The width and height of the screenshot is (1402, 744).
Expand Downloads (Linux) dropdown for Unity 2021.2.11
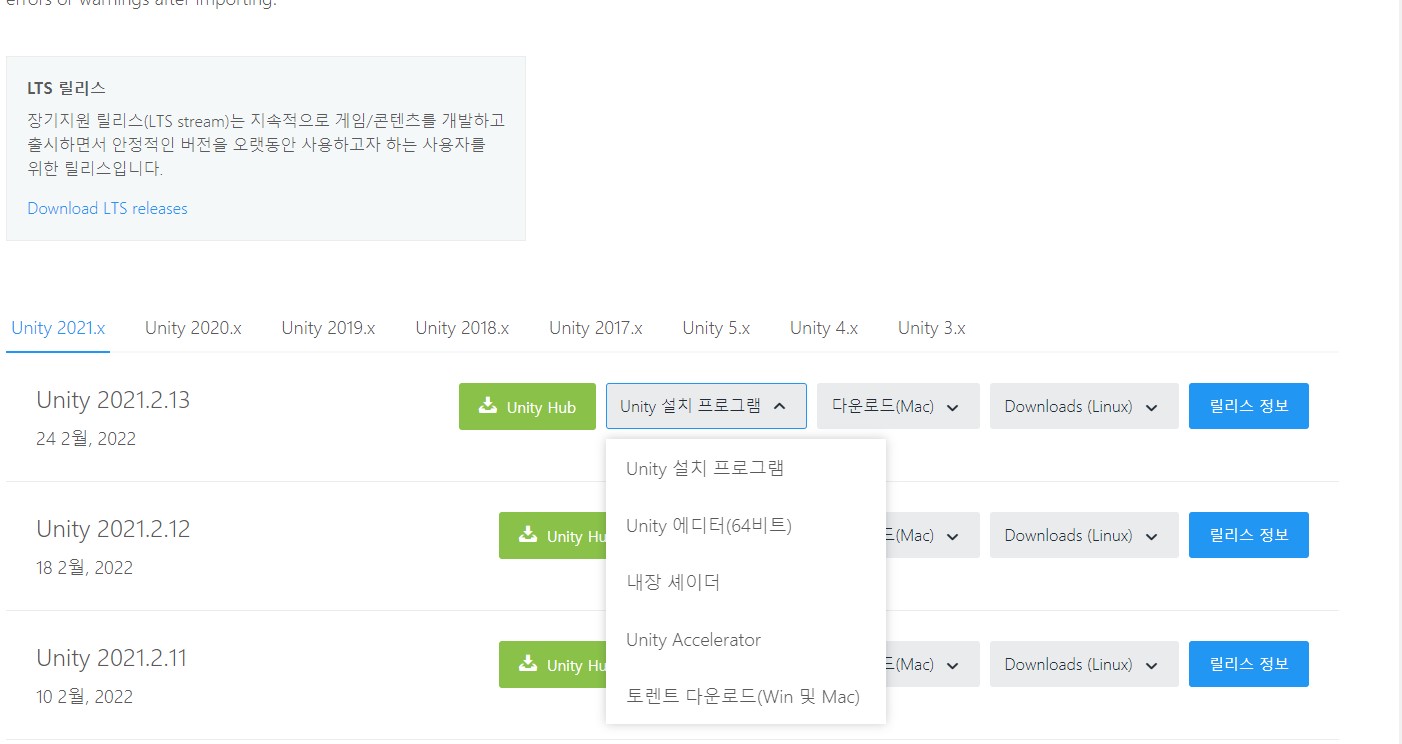pyautogui.click(x=1084, y=664)
